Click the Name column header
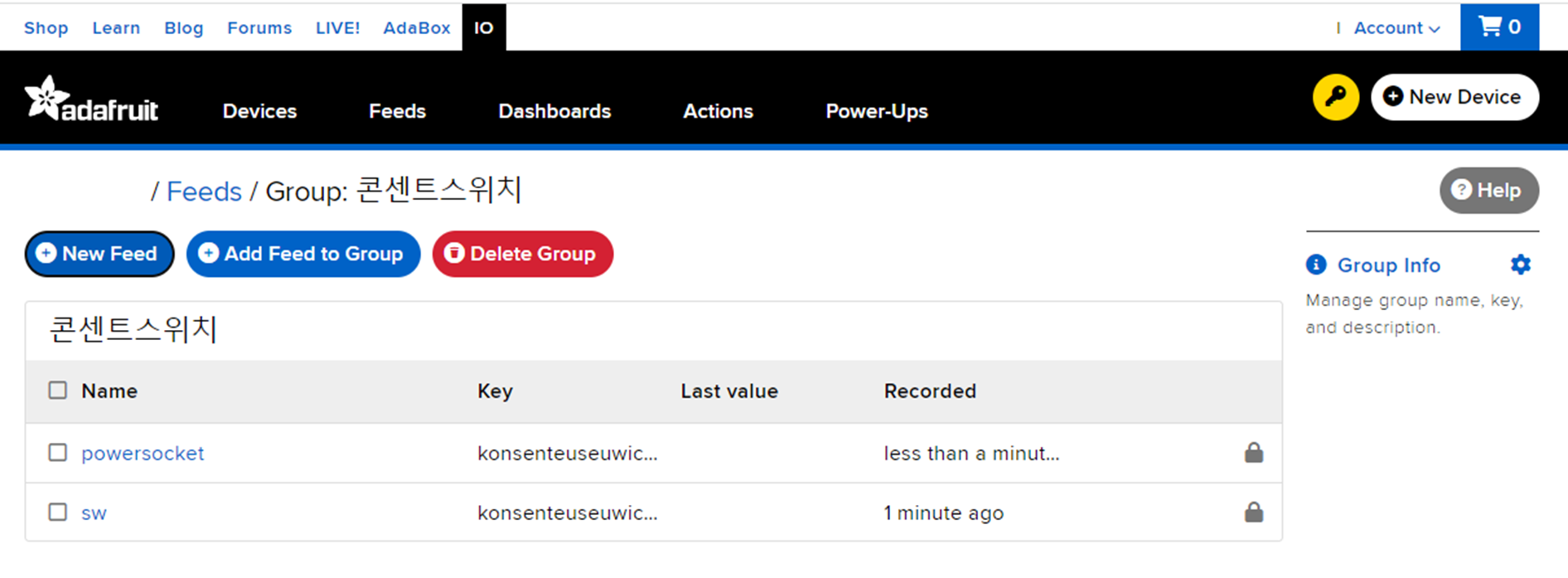The image size is (1568, 578). (109, 391)
